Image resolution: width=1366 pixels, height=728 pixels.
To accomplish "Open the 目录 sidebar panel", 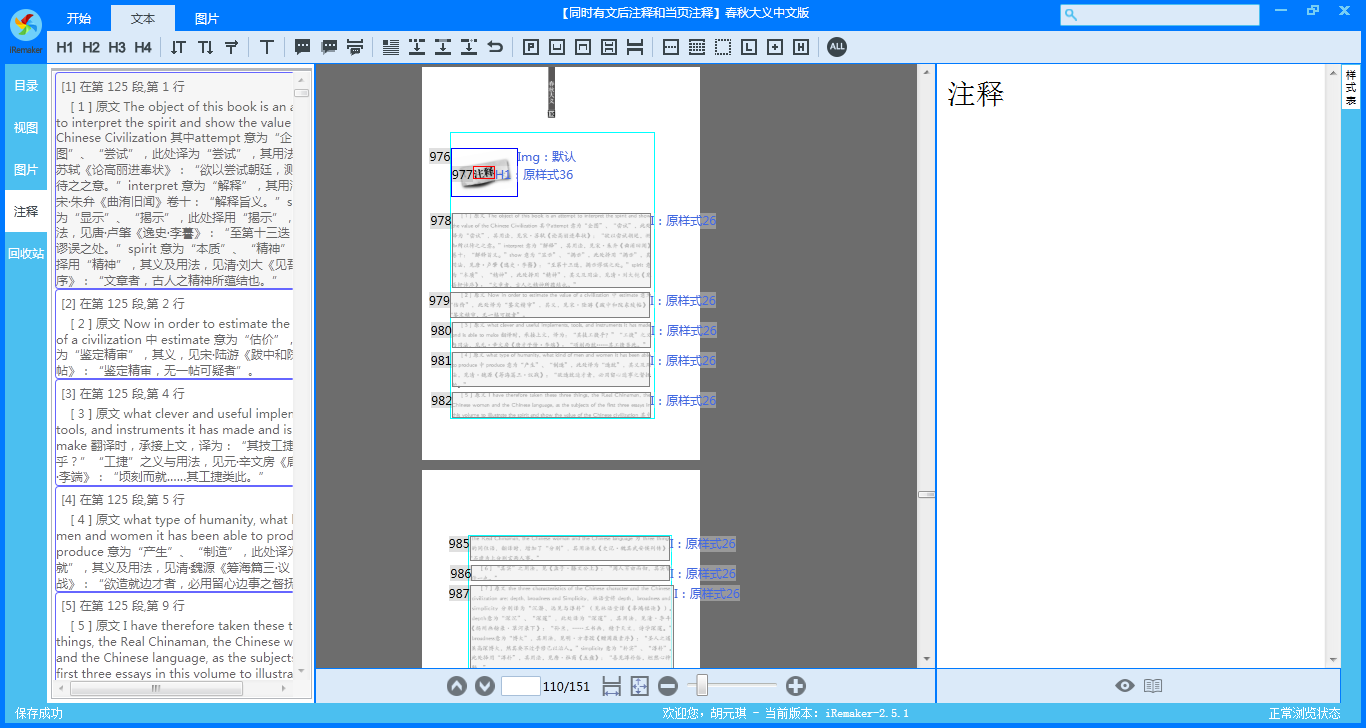I will [x=26, y=86].
